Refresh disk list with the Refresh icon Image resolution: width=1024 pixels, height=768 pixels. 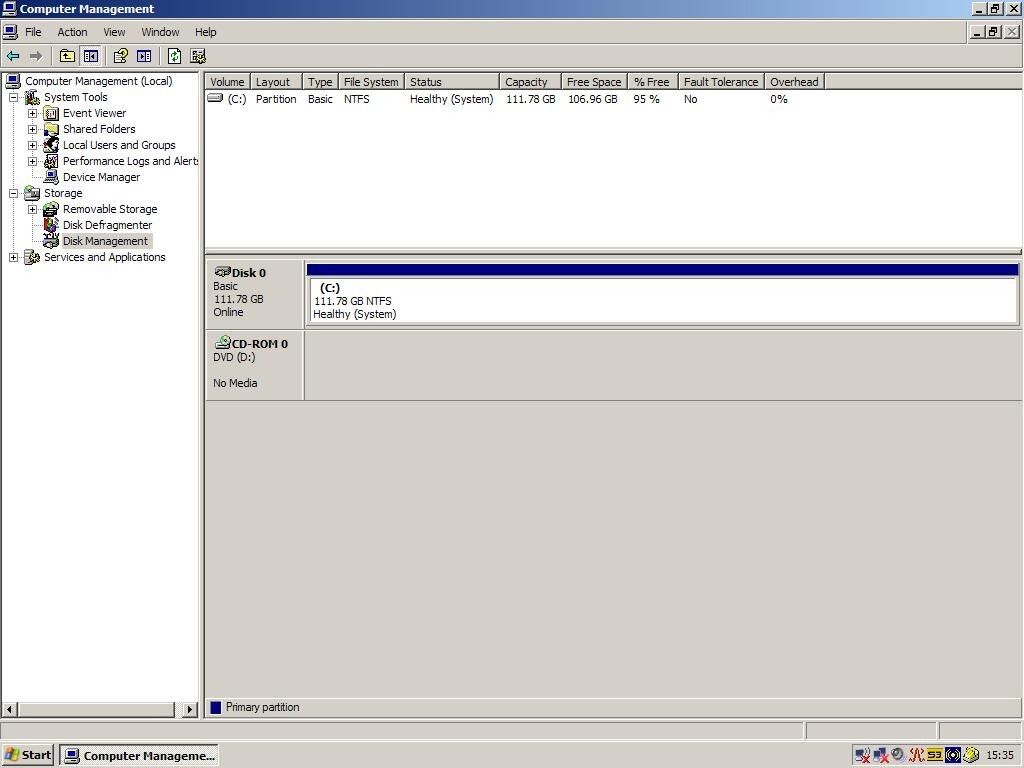pos(174,56)
